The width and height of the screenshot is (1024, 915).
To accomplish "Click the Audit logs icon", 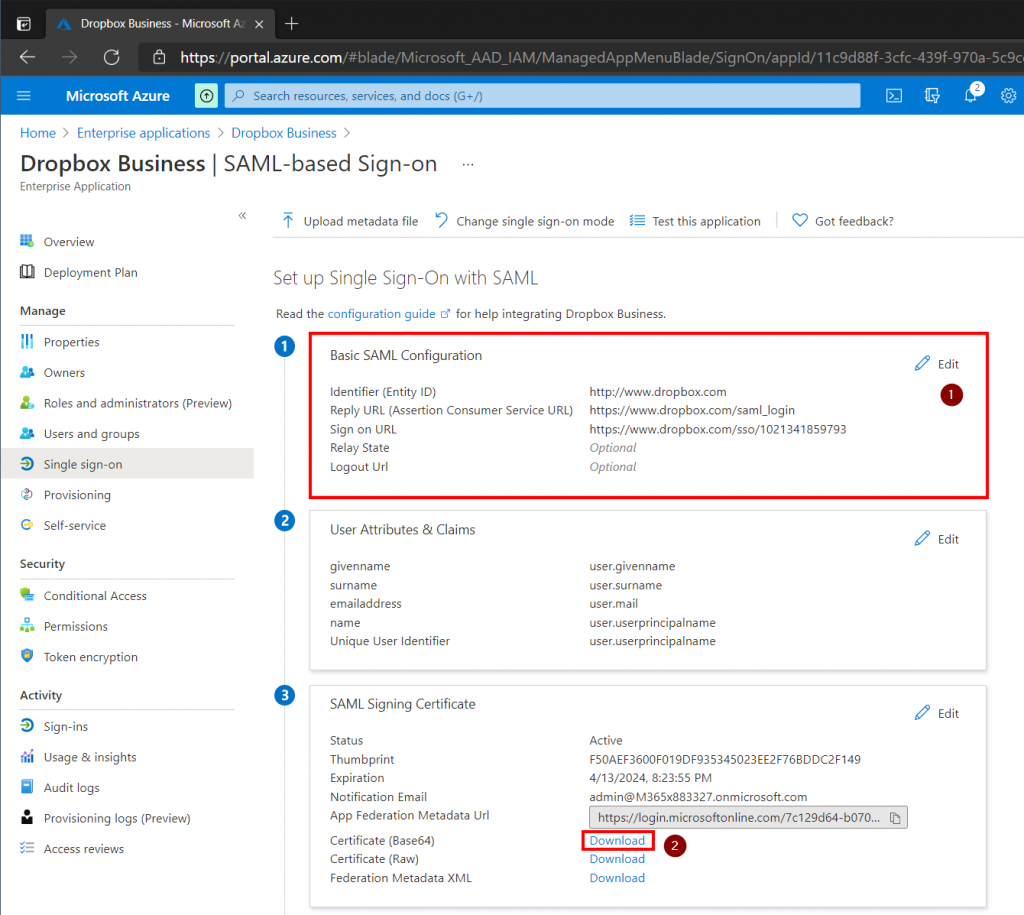I will point(27,787).
